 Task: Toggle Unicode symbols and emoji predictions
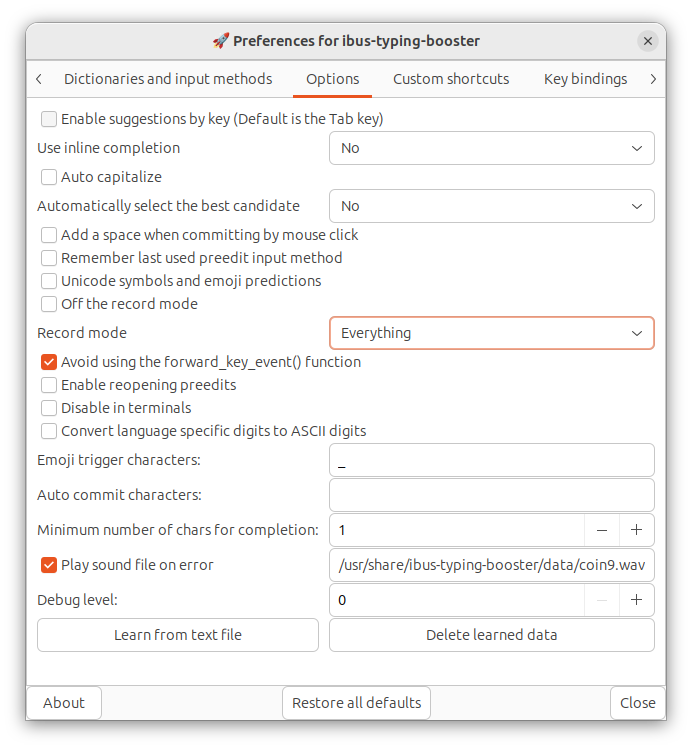click(49, 281)
